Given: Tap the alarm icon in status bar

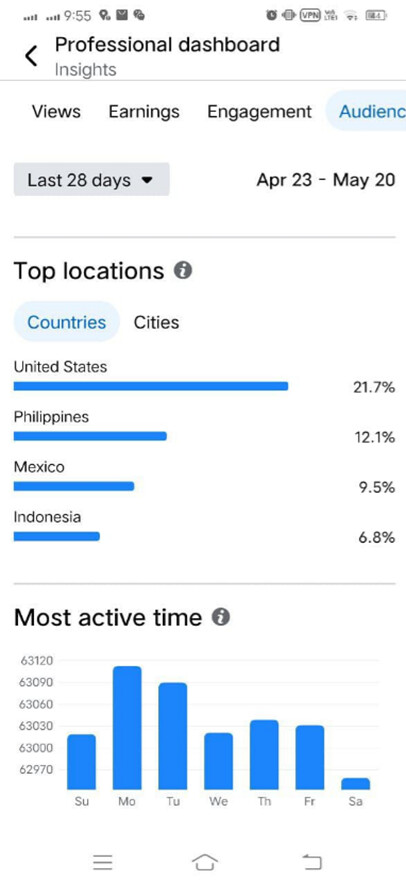Looking at the screenshot, I should [272, 16].
